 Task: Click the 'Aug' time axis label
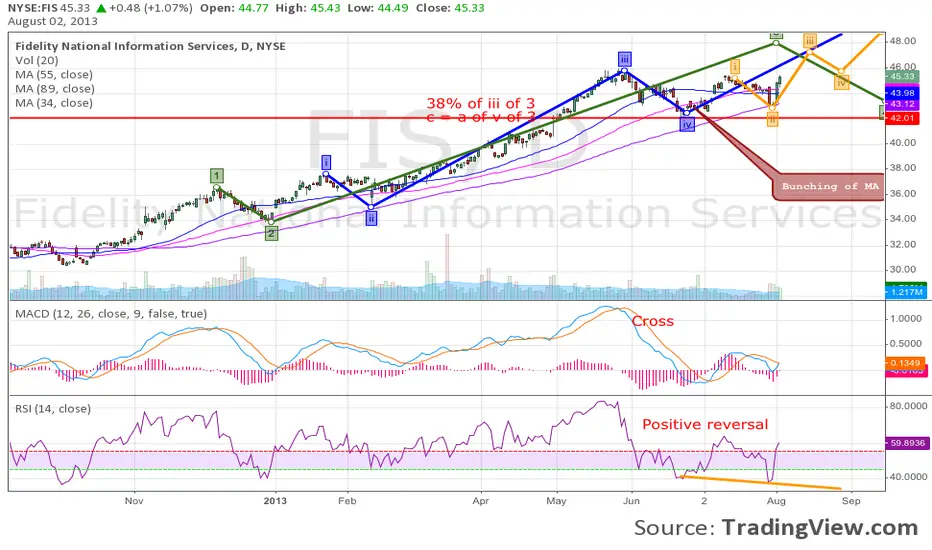(x=776, y=501)
